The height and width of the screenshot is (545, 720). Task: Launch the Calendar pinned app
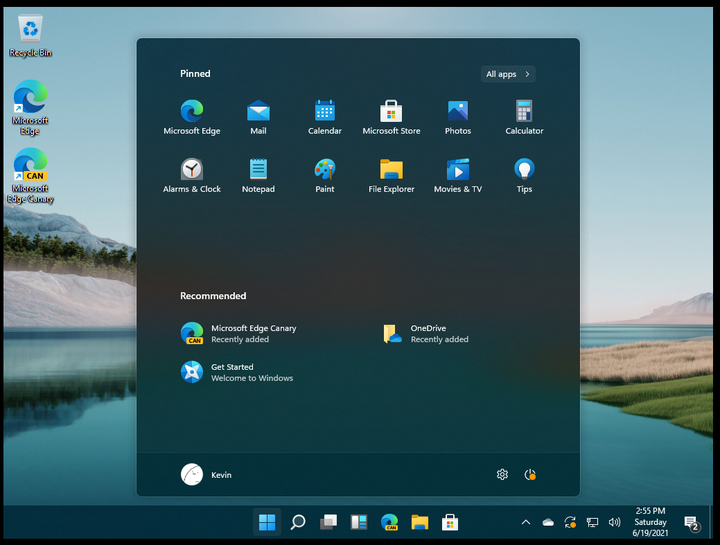coord(325,117)
